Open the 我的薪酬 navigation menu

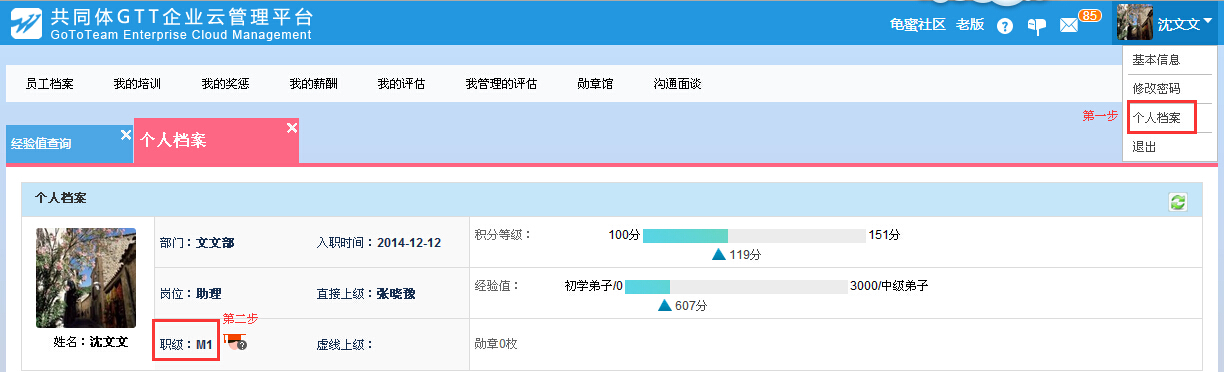click(x=313, y=84)
